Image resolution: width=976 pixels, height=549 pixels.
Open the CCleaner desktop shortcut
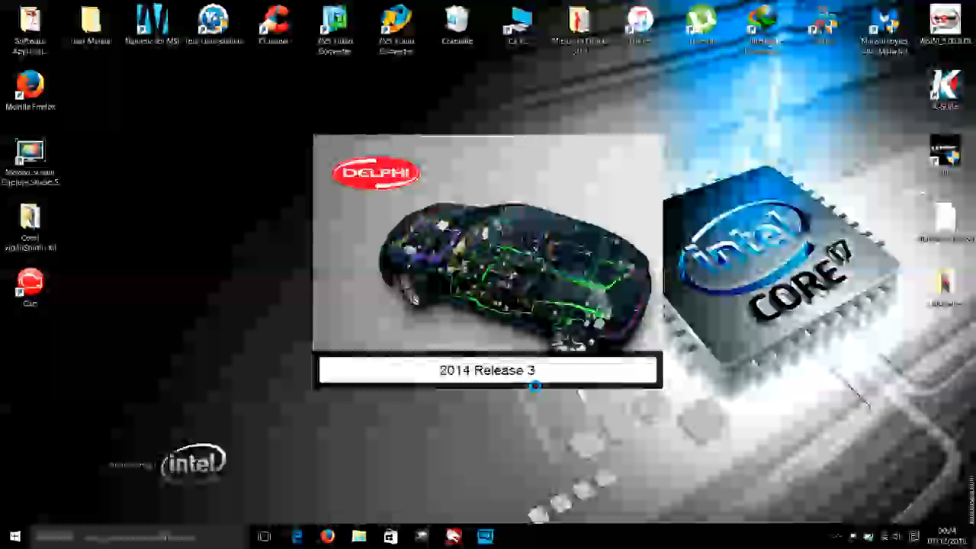coord(274,26)
